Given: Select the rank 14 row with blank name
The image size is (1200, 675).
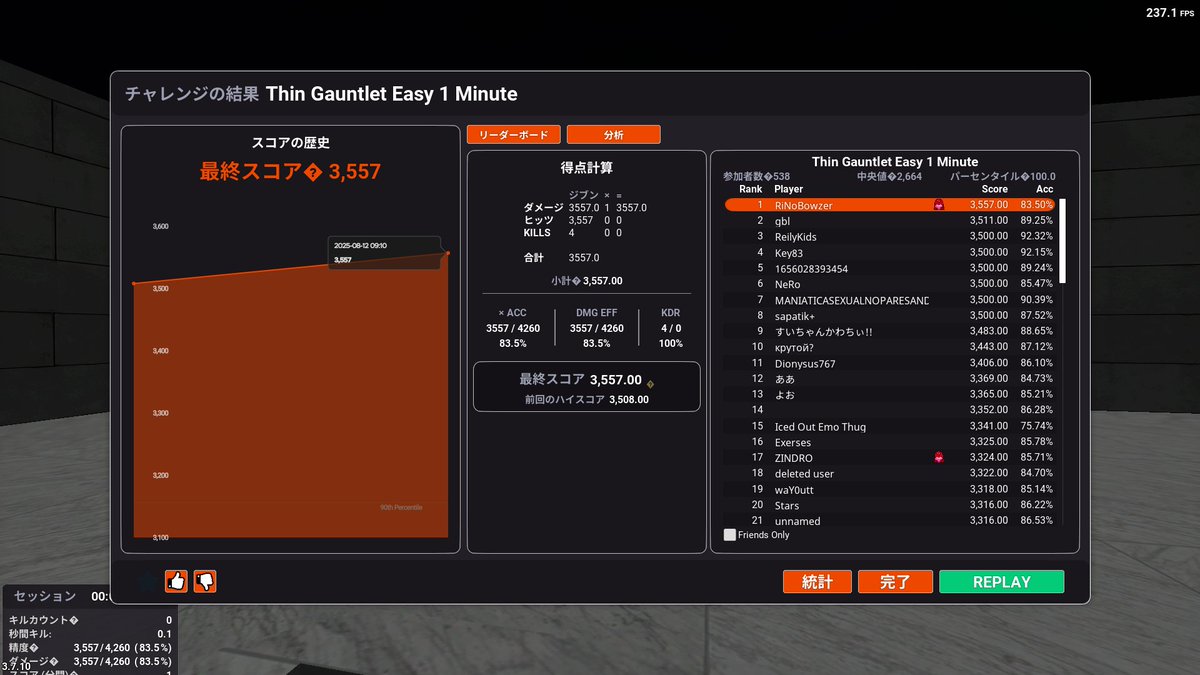Looking at the screenshot, I should [890, 410].
